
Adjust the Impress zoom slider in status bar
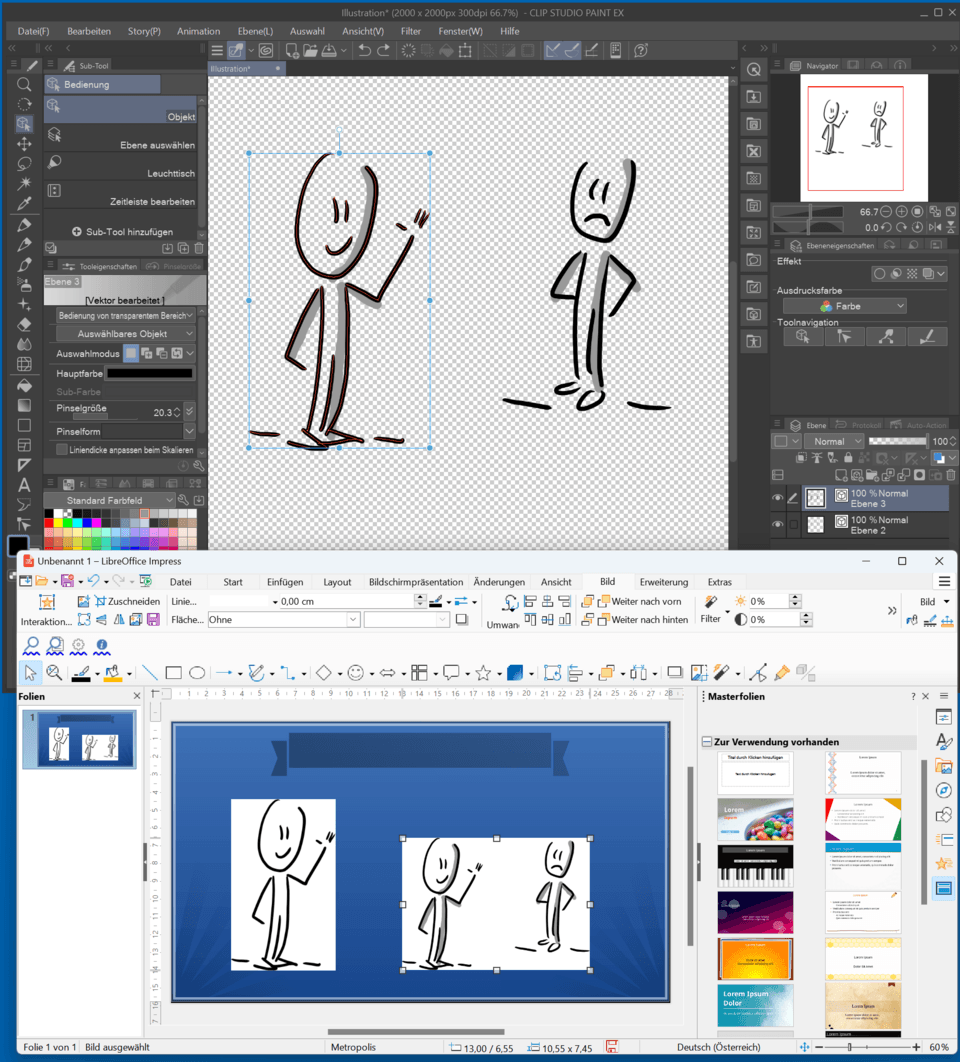(x=867, y=1047)
